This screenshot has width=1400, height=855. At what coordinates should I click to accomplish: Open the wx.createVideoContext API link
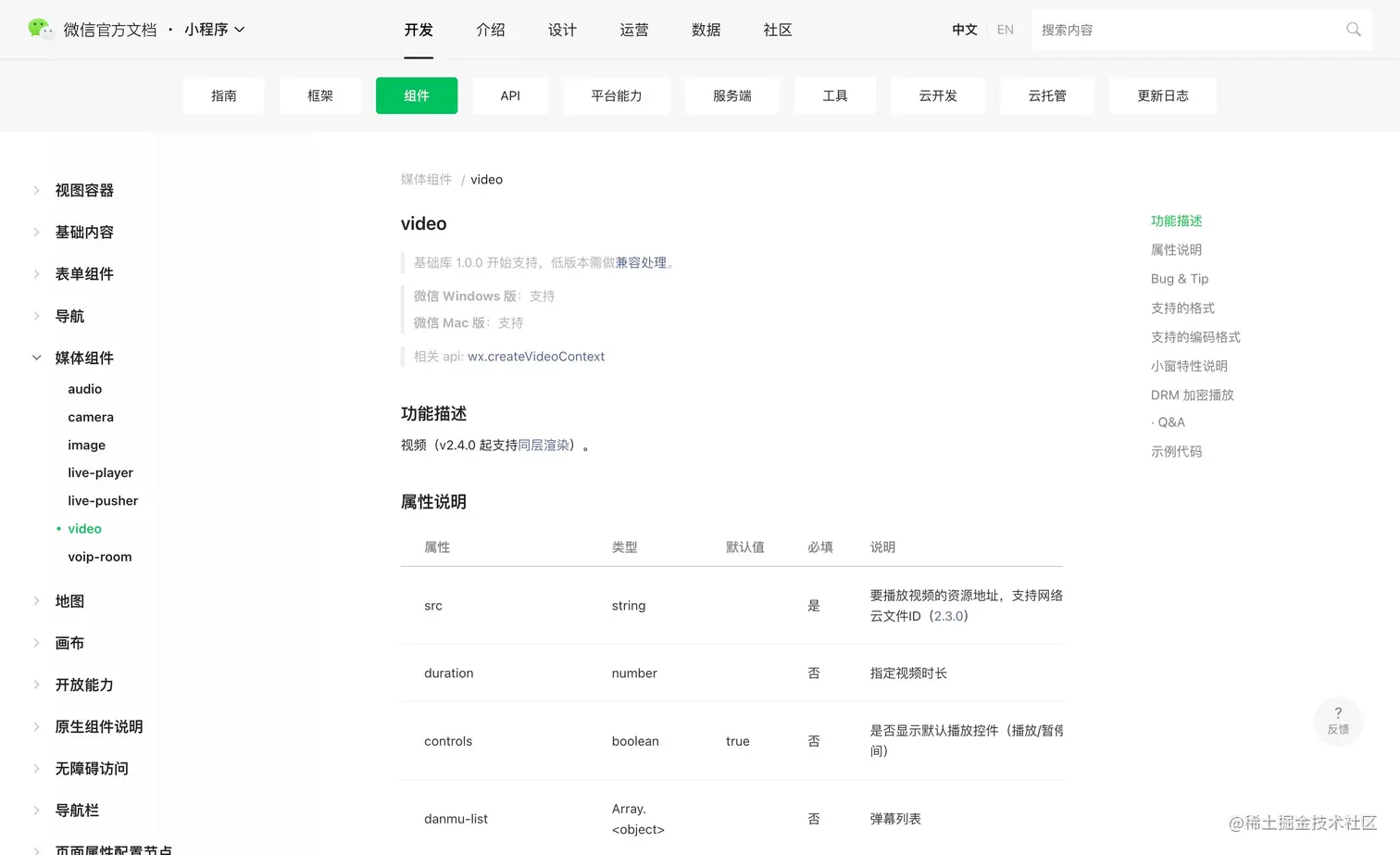(536, 357)
